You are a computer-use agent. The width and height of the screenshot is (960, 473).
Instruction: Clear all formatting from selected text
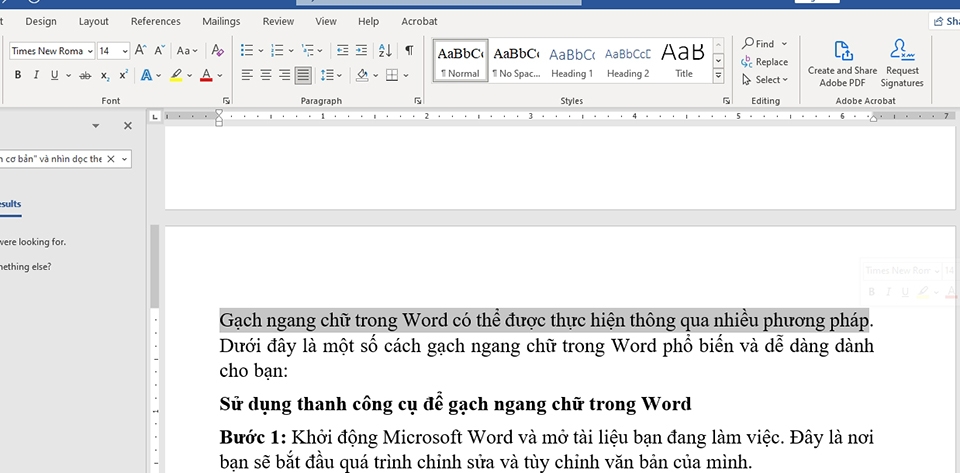[217, 51]
